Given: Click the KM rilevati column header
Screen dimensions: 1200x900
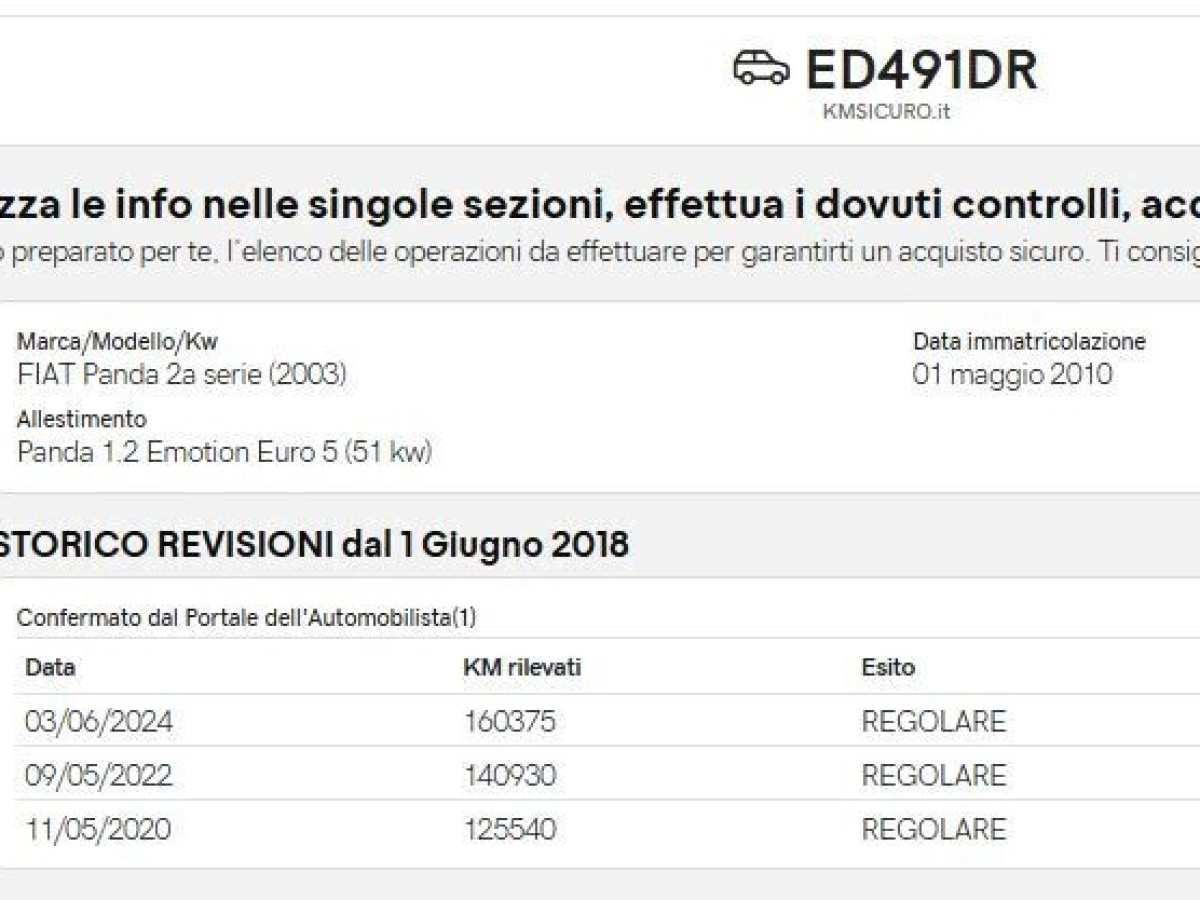Looking at the screenshot, I should [x=522, y=667].
